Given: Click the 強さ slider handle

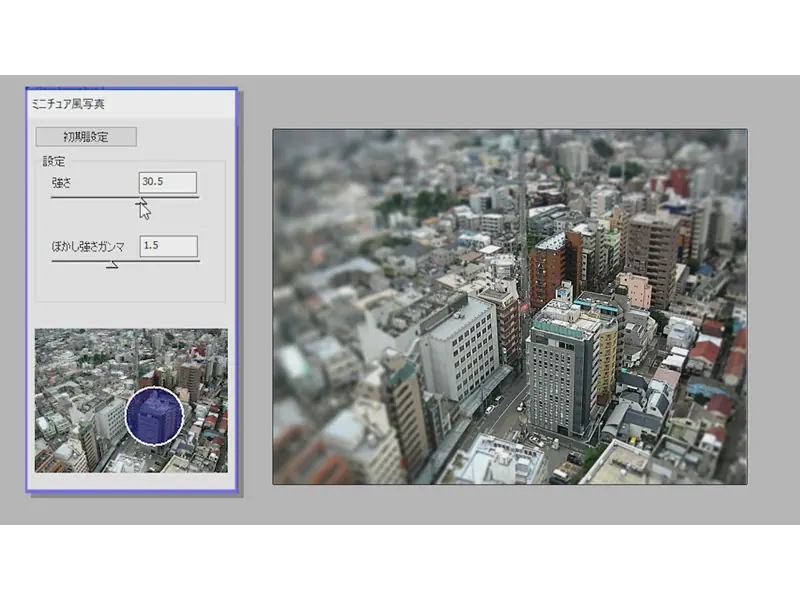Looking at the screenshot, I should [141, 198].
